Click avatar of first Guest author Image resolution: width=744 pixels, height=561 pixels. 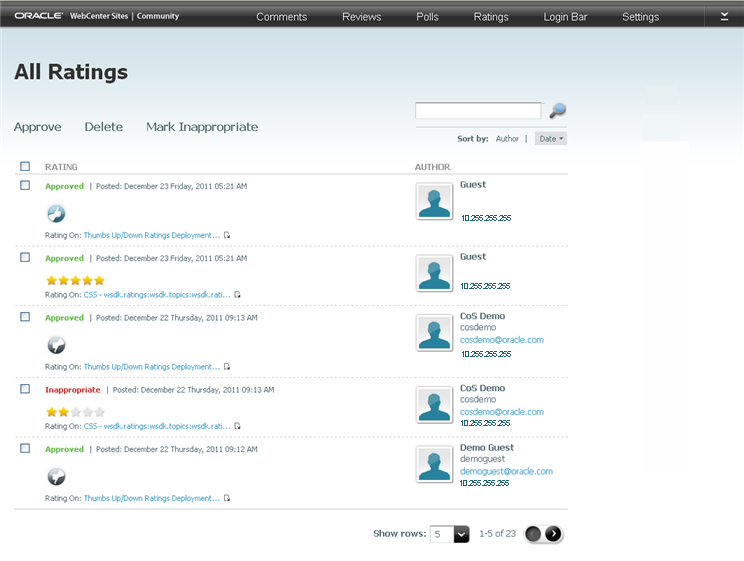pyautogui.click(x=434, y=202)
